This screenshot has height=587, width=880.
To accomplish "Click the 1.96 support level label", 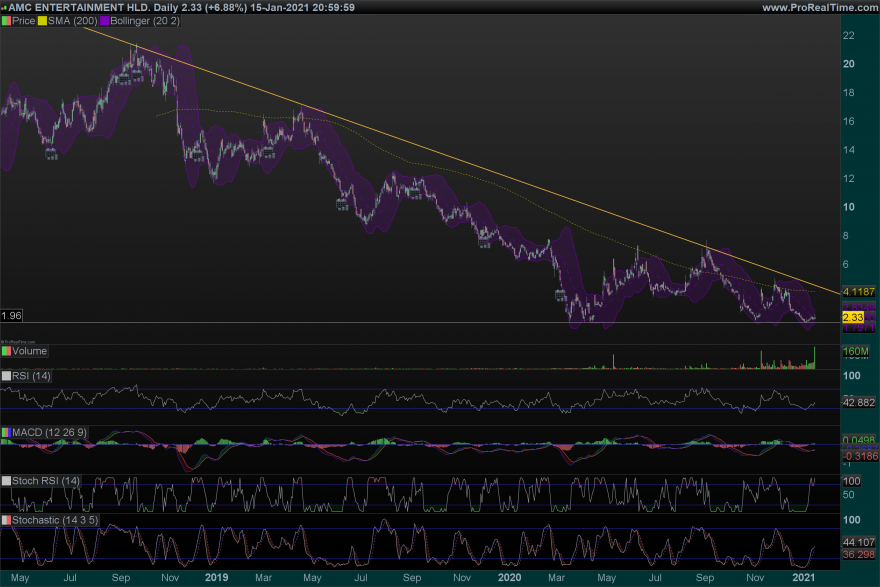I will [11, 315].
